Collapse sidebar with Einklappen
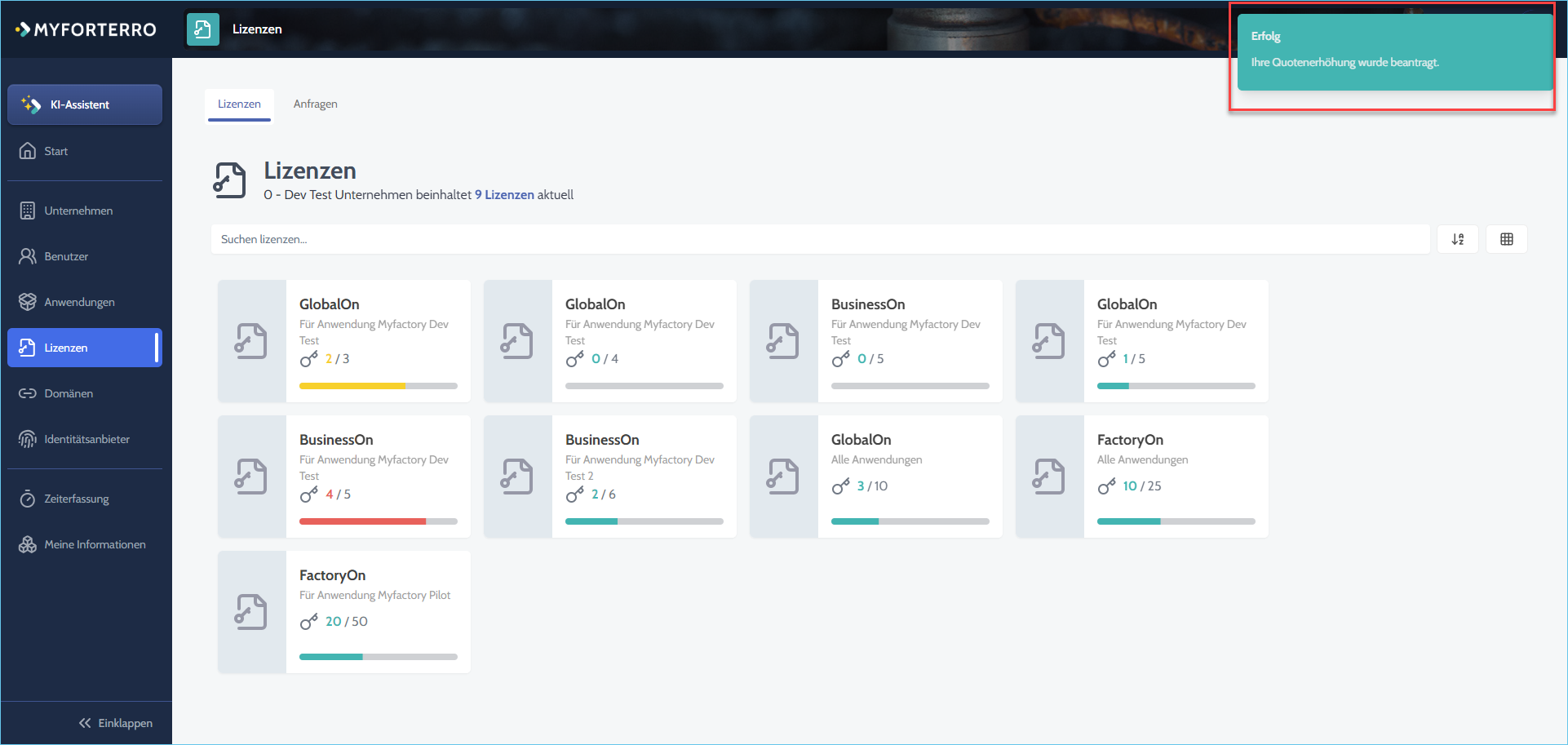 pyautogui.click(x=116, y=723)
